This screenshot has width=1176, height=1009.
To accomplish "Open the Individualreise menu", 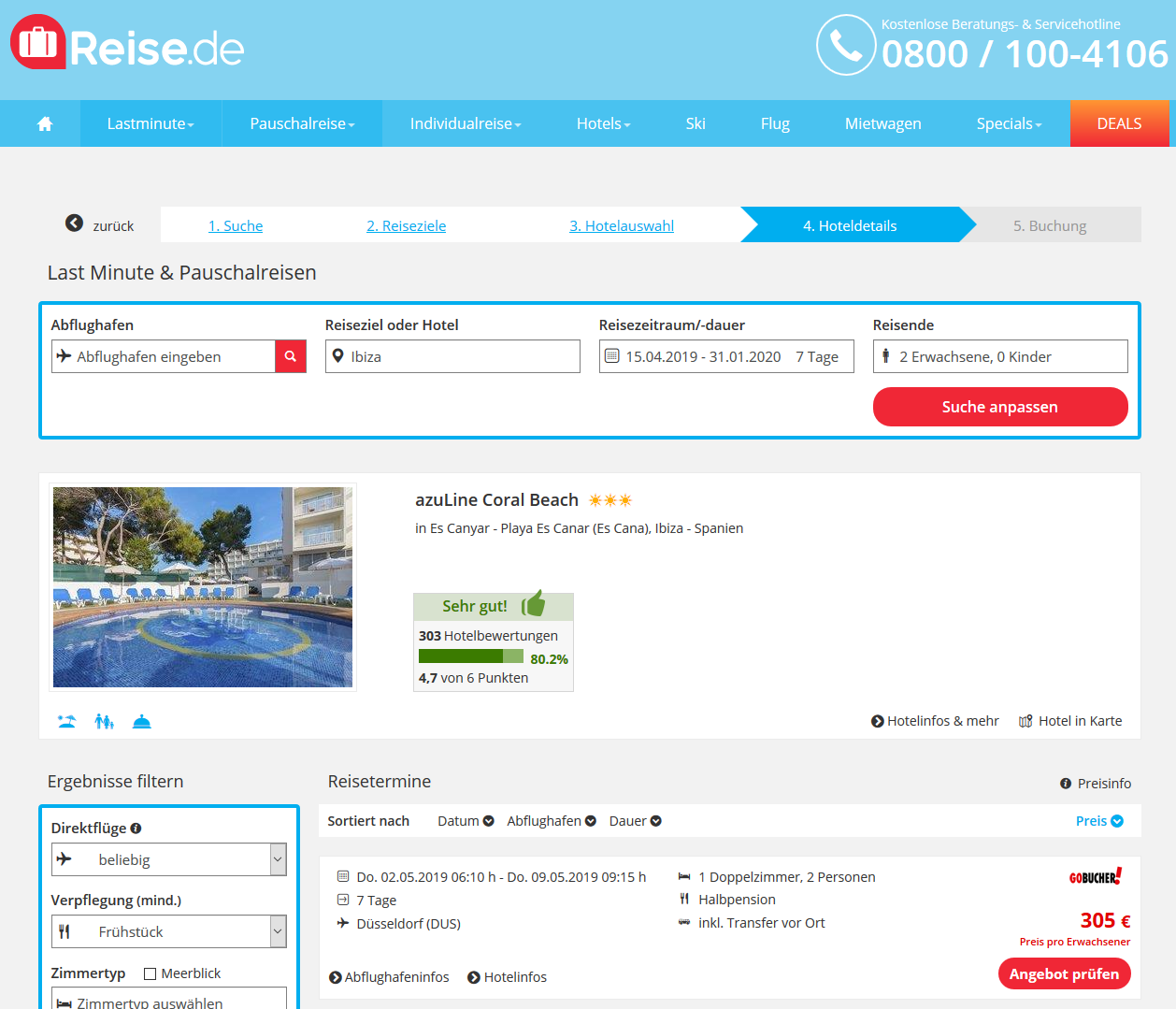I will pyautogui.click(x=466, y=123).
